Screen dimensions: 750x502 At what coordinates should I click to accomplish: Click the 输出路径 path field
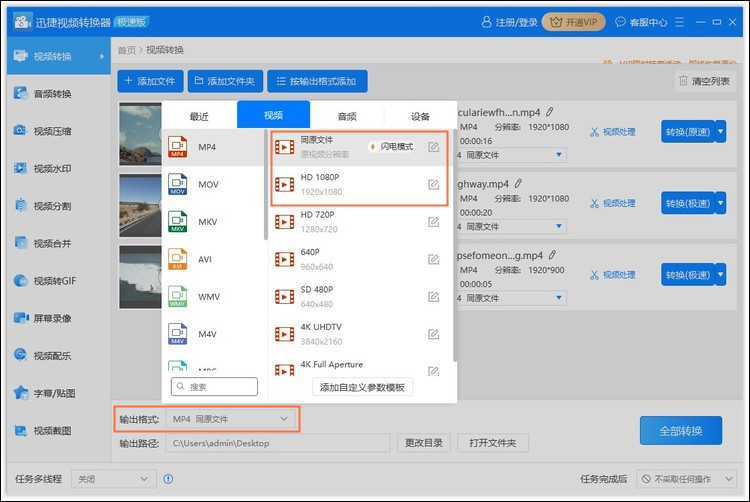pos(278,443)
